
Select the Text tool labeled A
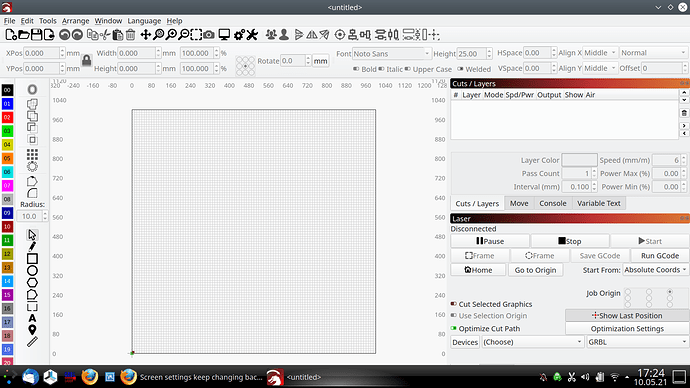[32, 318]
